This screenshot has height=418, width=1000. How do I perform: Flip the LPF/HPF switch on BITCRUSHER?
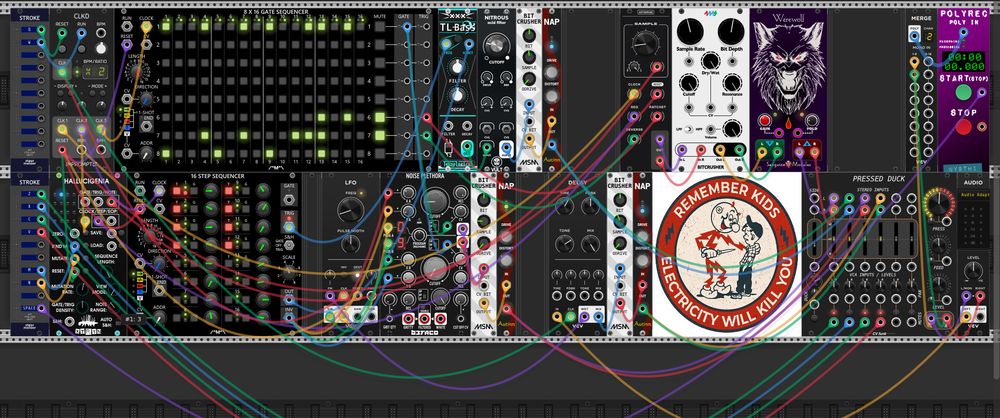[x=689, y=130]
